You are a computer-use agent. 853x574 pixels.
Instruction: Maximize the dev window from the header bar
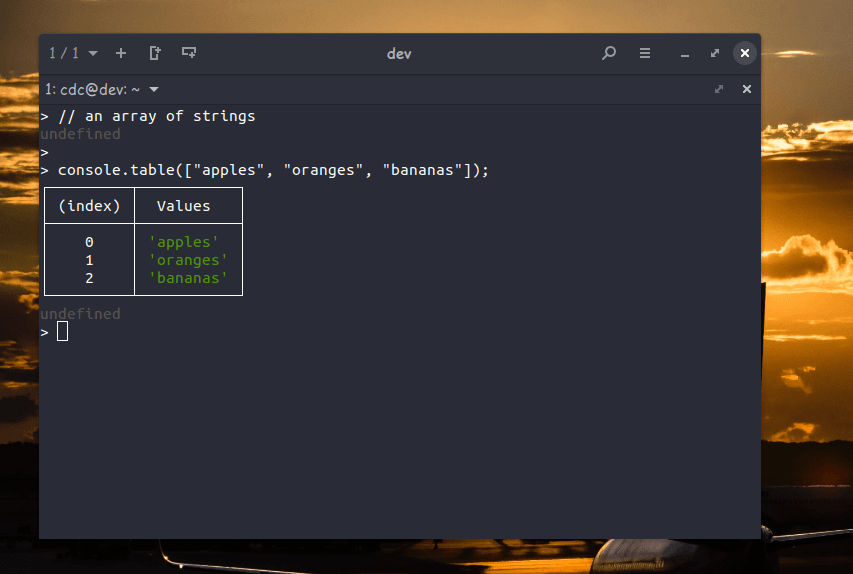pos(715,53)
